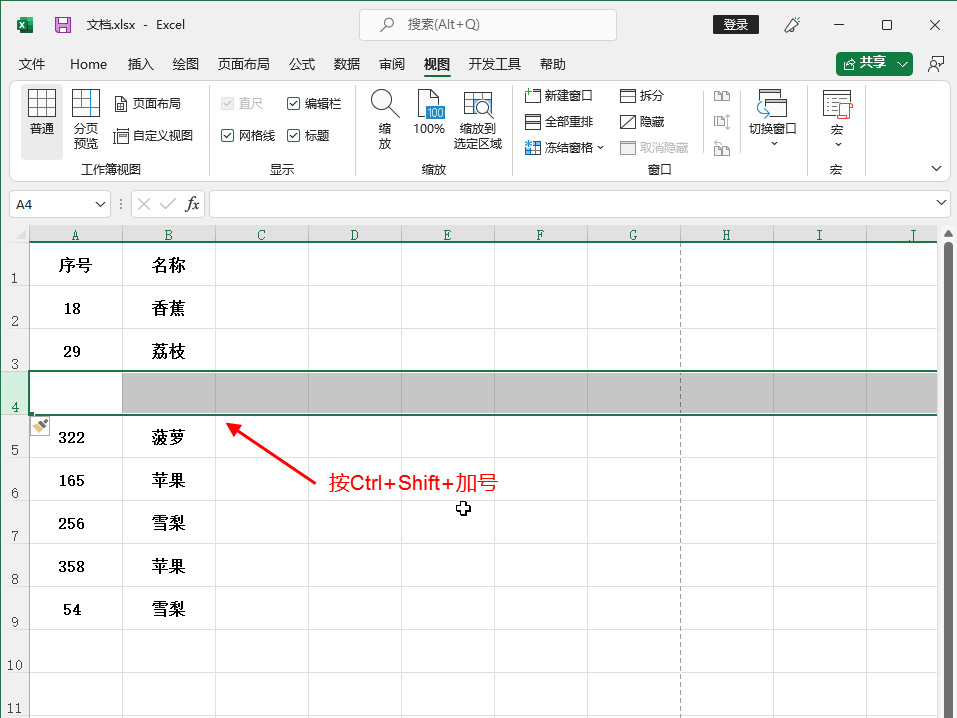Open Custom Views (自定义视图)
The width and height of the screenshot is (957, 718).
[153, 136]
